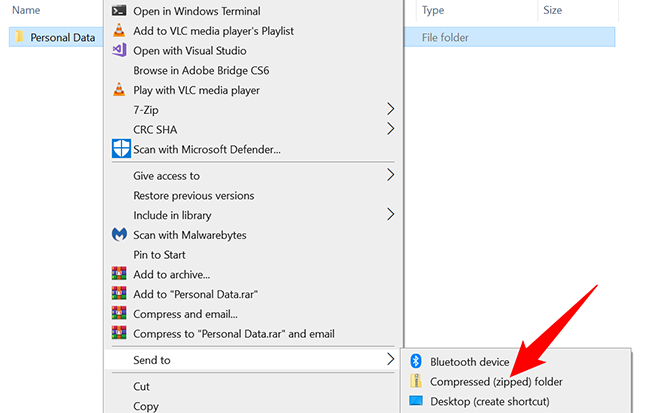Expand the CRC SHA submenu arrow
Screen dimensions: 650x413
[390, 129]
